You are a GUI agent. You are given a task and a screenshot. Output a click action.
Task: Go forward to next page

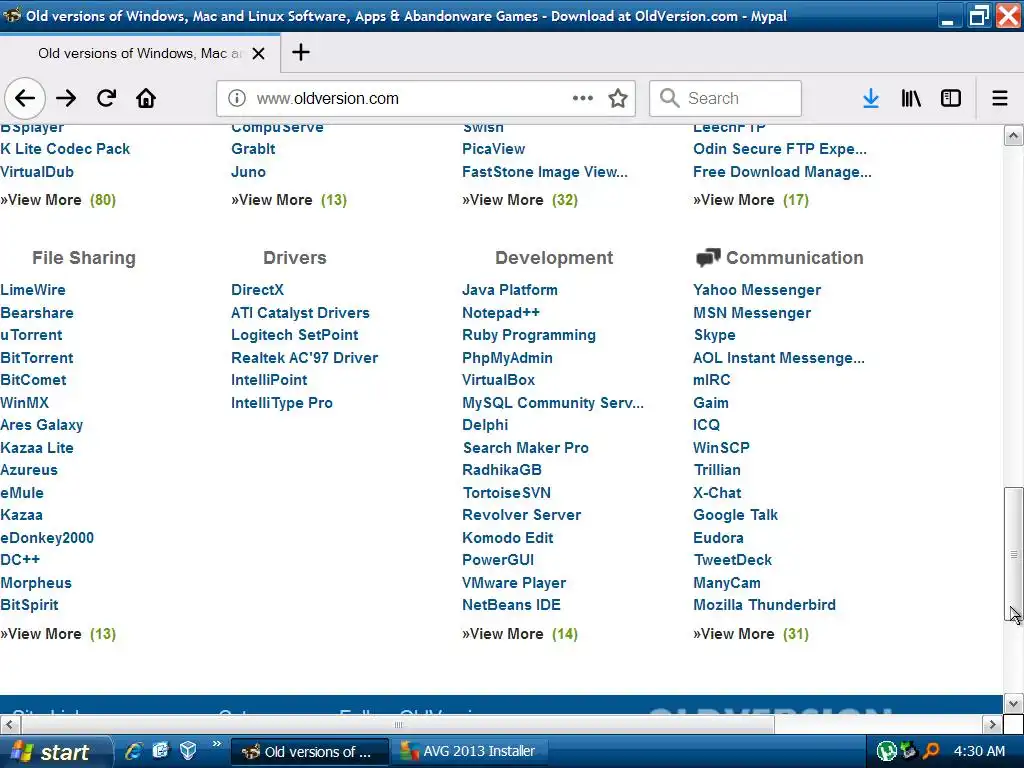pyautogui.click(x=66, y=99)
